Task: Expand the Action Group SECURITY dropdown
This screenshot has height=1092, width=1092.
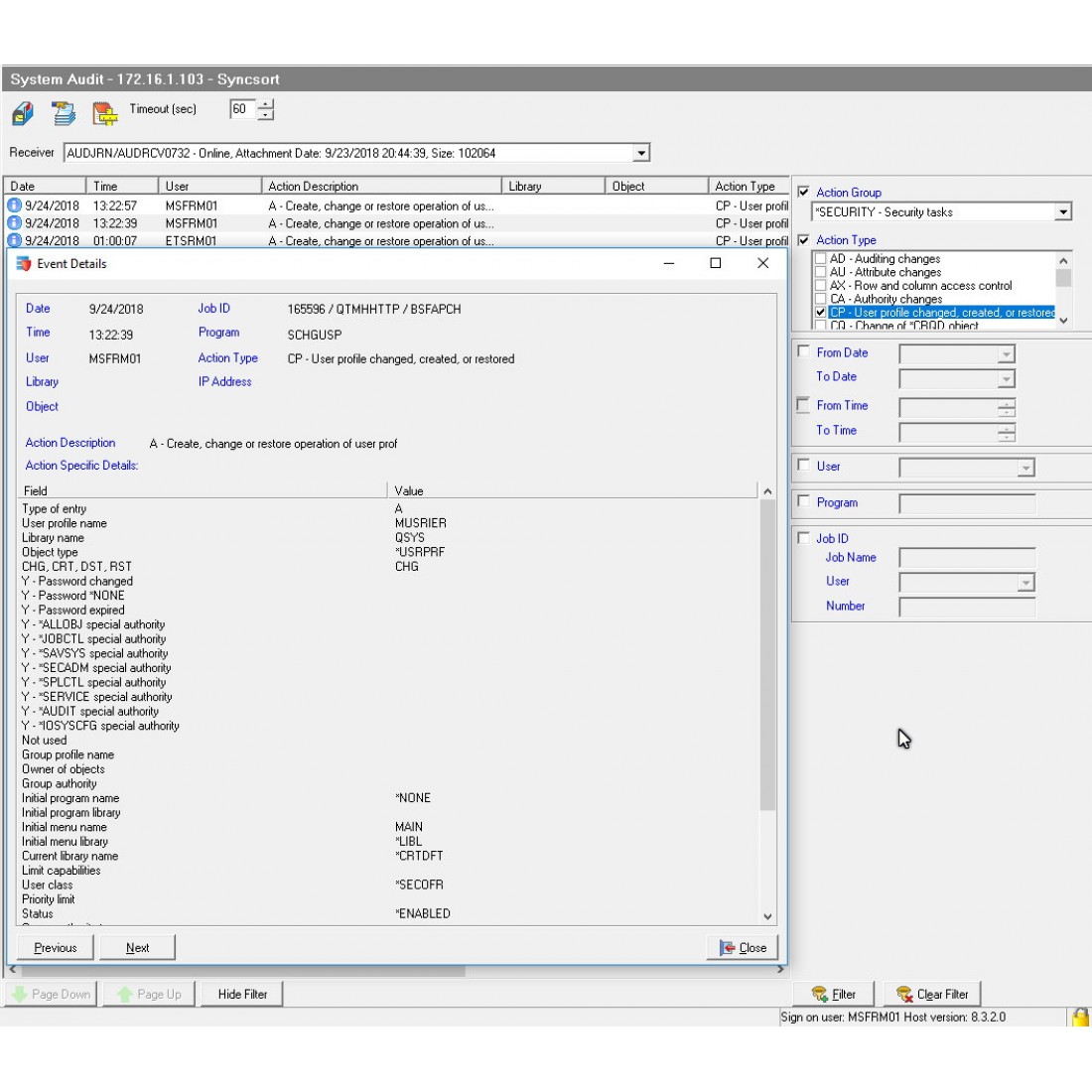Action: click(x=1063, y=211)
